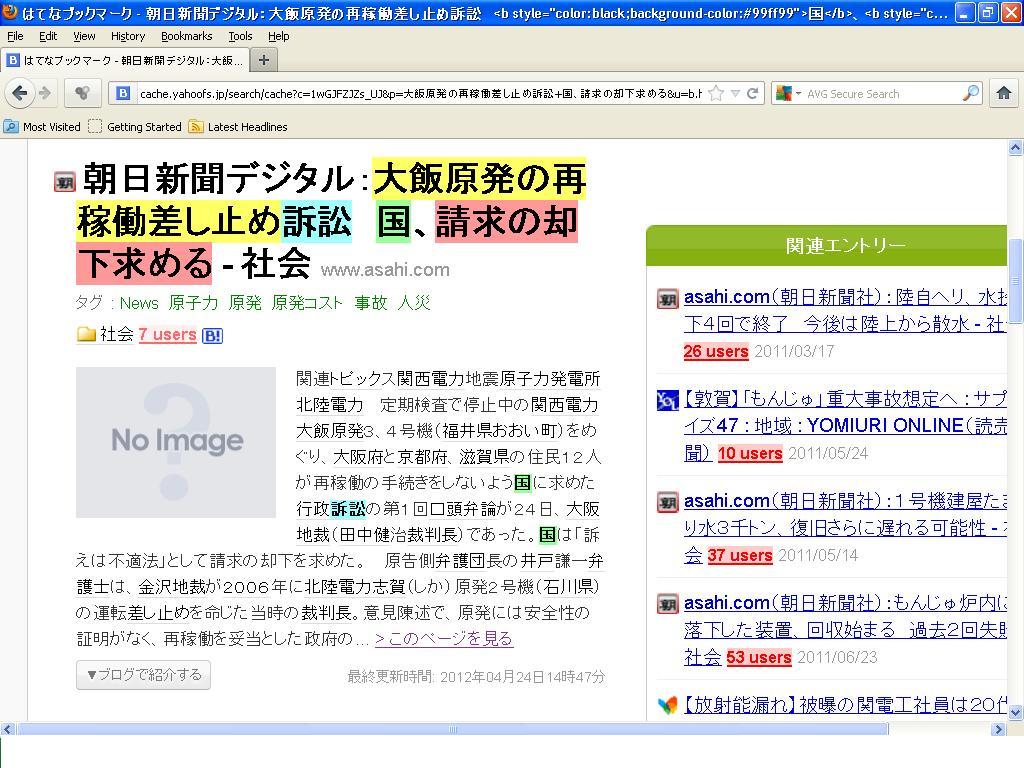Viewport: 1024px width, 768px height.
Task: Click the vertical scrollbar down arrow
Action: point(1016,712)
